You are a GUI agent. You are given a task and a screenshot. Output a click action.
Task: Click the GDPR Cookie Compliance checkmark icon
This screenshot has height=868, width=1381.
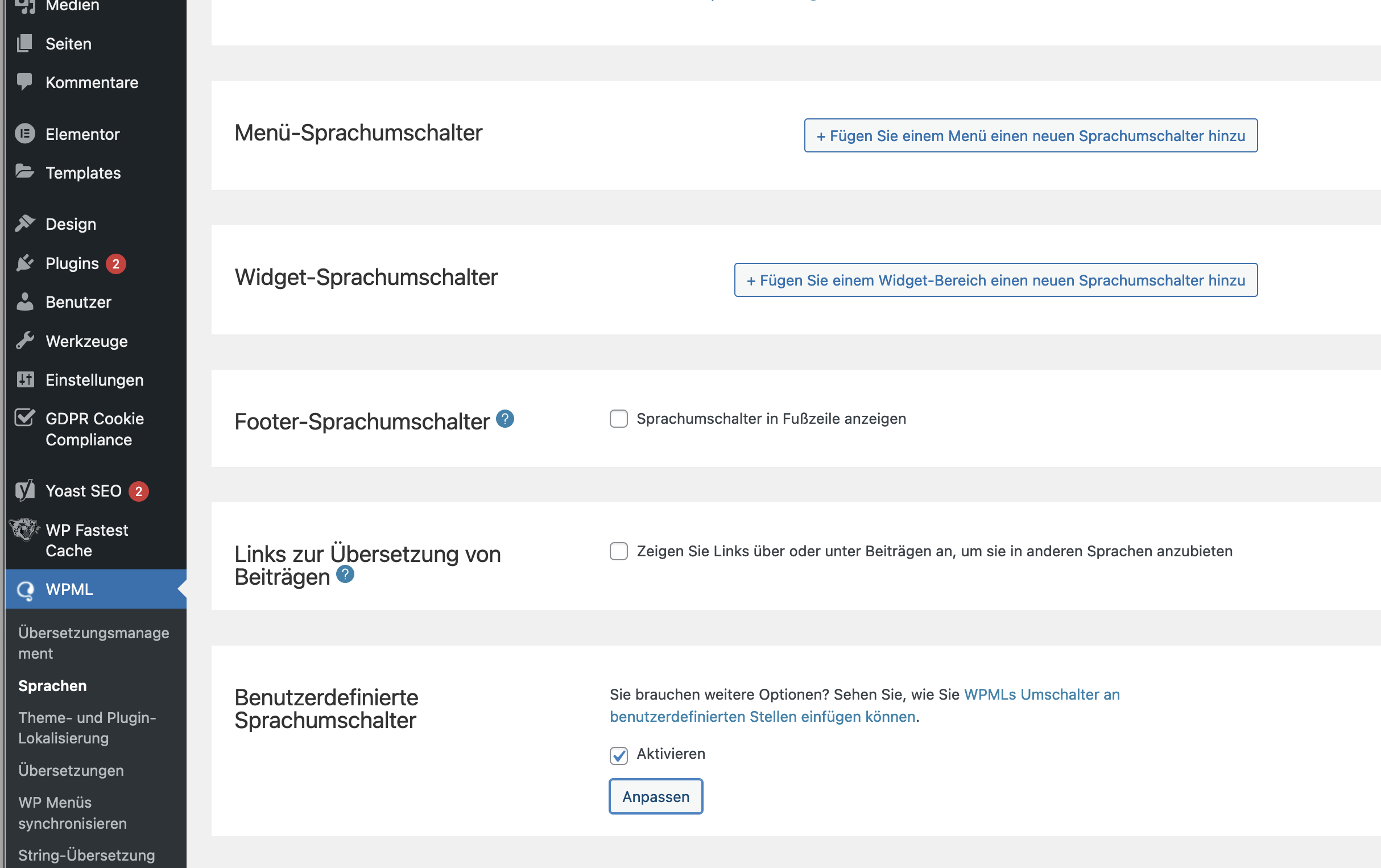click(x=24, y=418)
